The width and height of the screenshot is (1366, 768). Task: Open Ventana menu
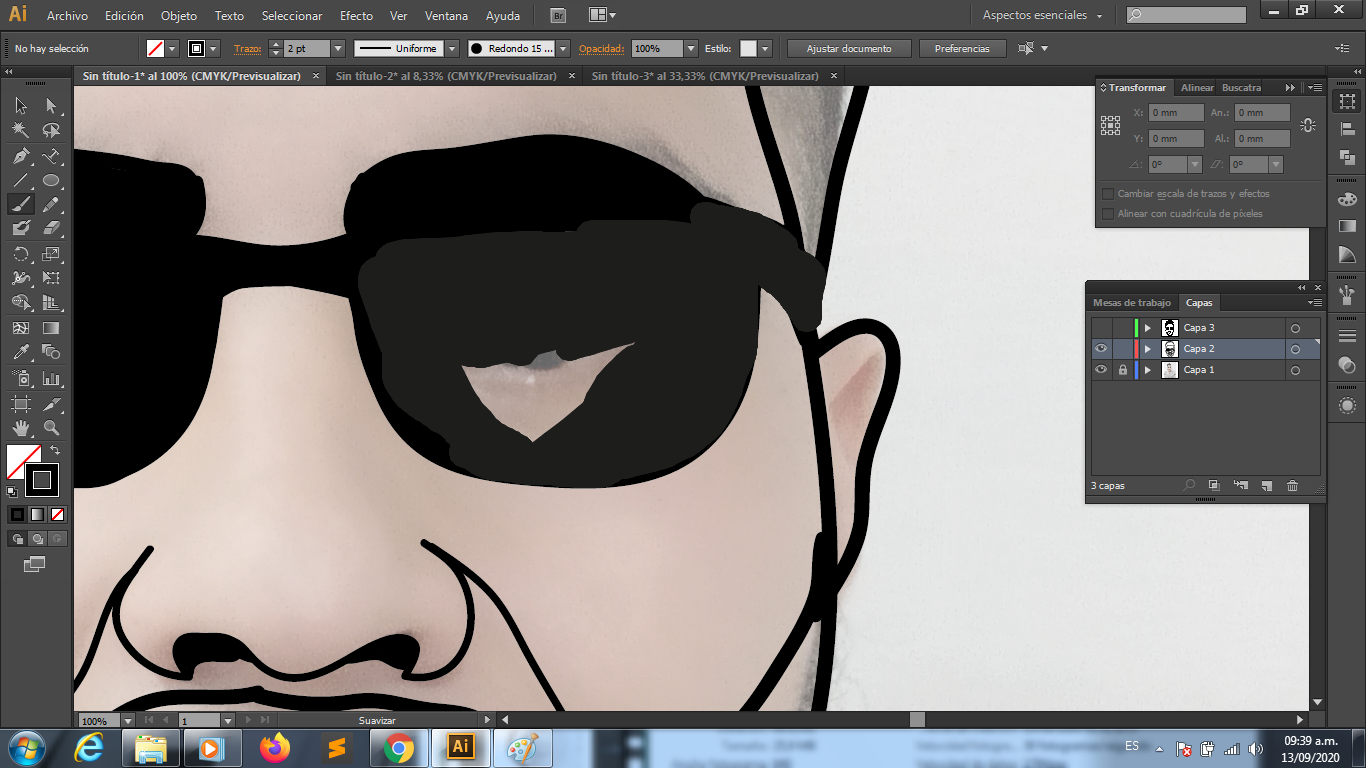[x=446, y=16]
